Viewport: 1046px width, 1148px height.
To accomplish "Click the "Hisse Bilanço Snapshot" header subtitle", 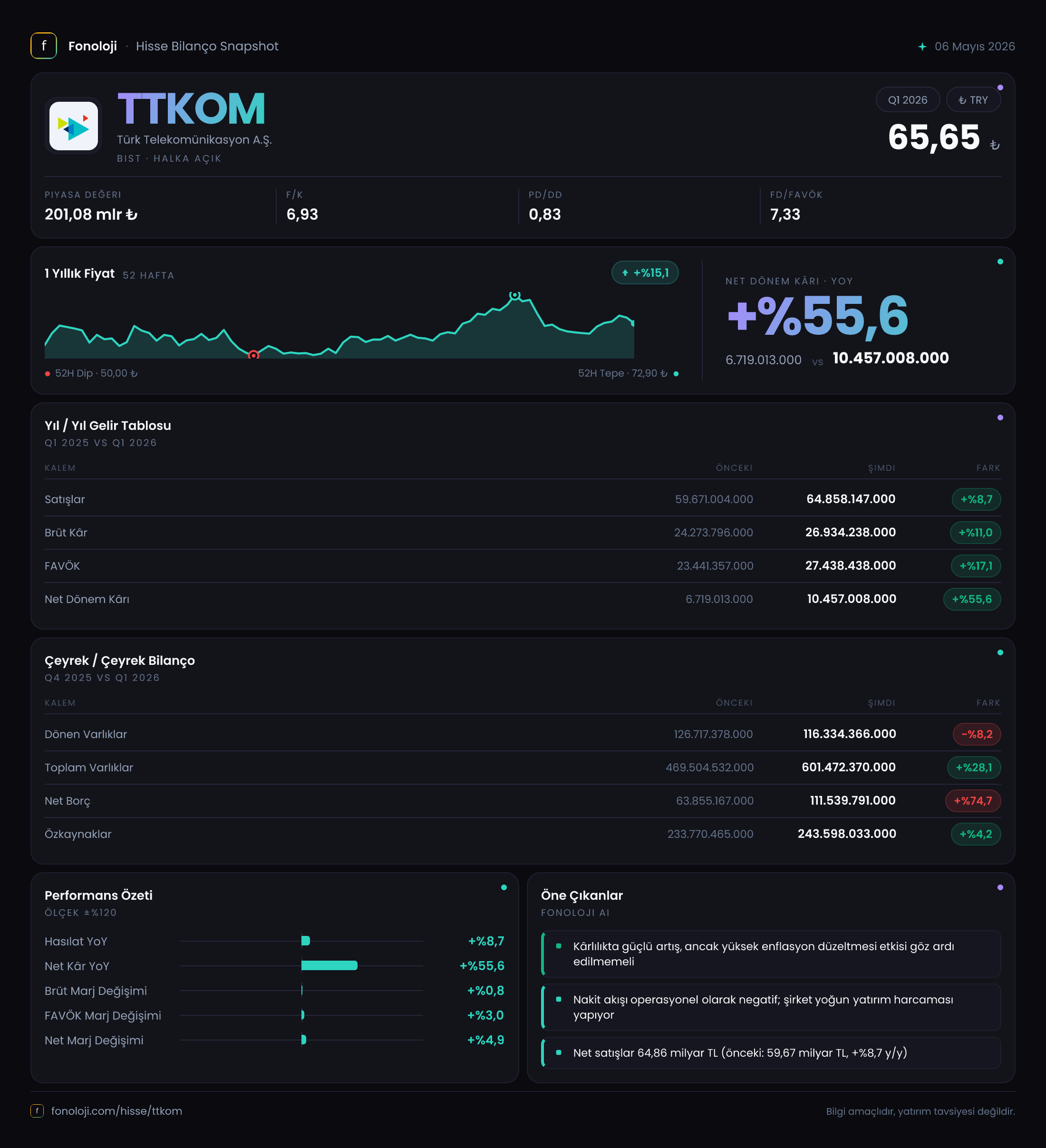I will [207, 46].
